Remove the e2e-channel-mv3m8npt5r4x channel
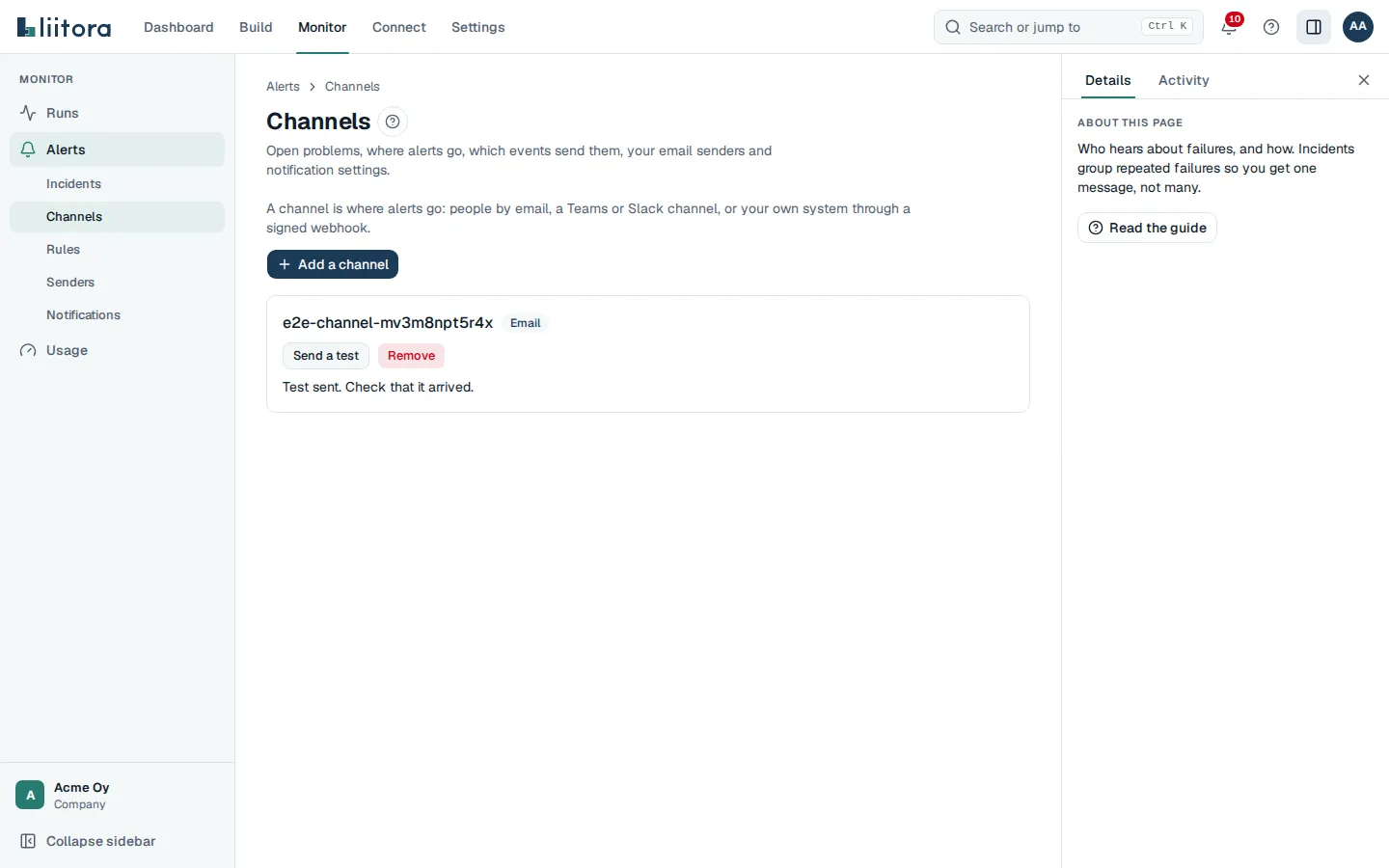The image size is (1389, 868). click(x=411, y=356)
